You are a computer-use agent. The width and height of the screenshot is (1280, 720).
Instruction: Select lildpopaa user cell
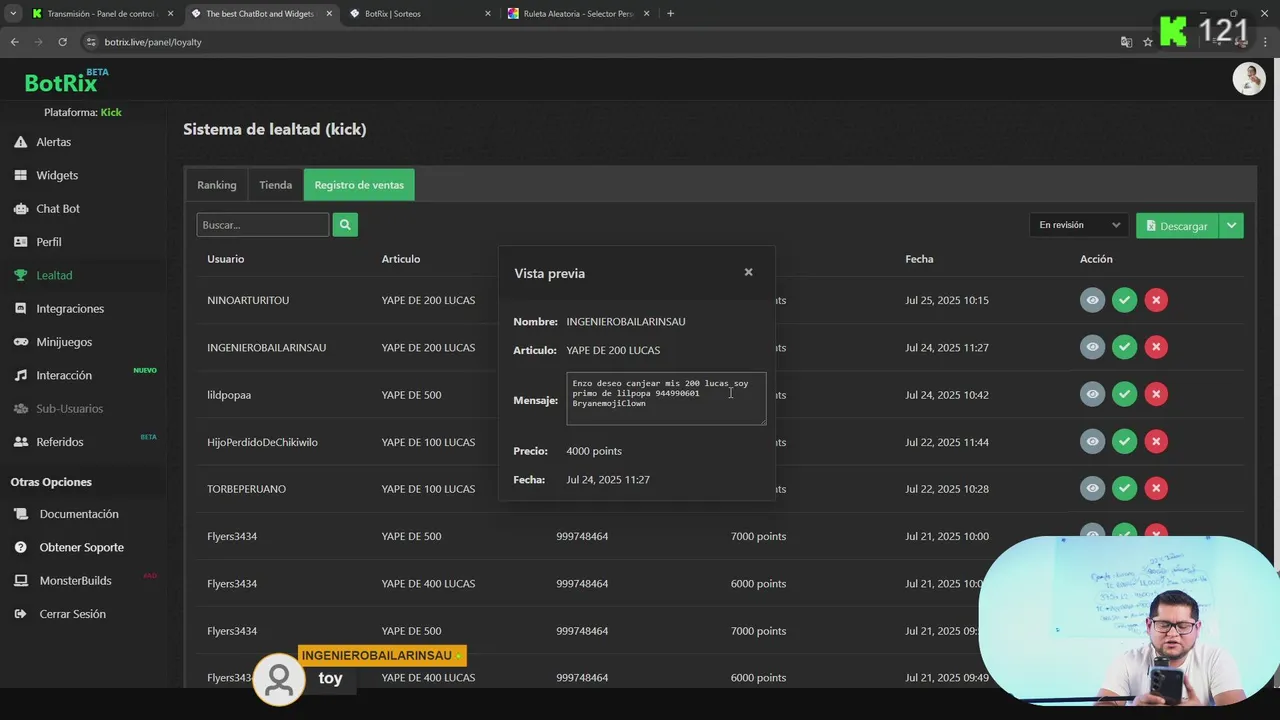[x=229, y=395]
